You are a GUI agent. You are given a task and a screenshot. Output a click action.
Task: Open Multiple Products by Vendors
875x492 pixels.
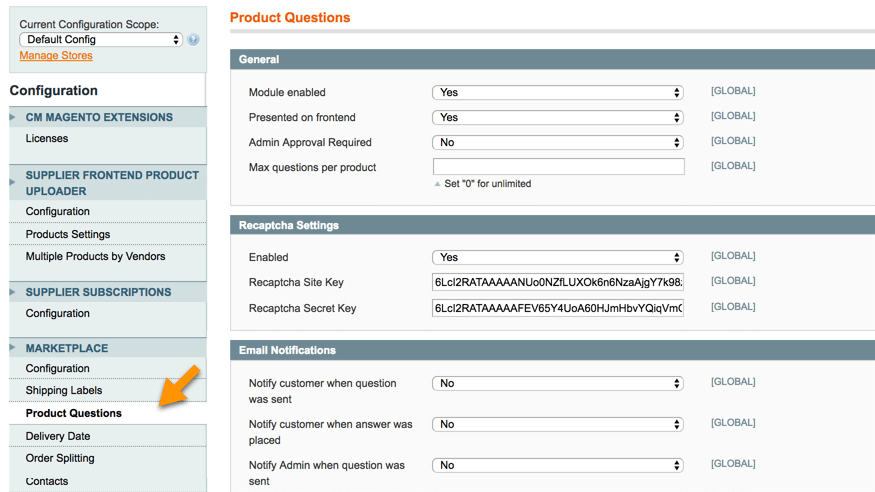coord(95,257)
